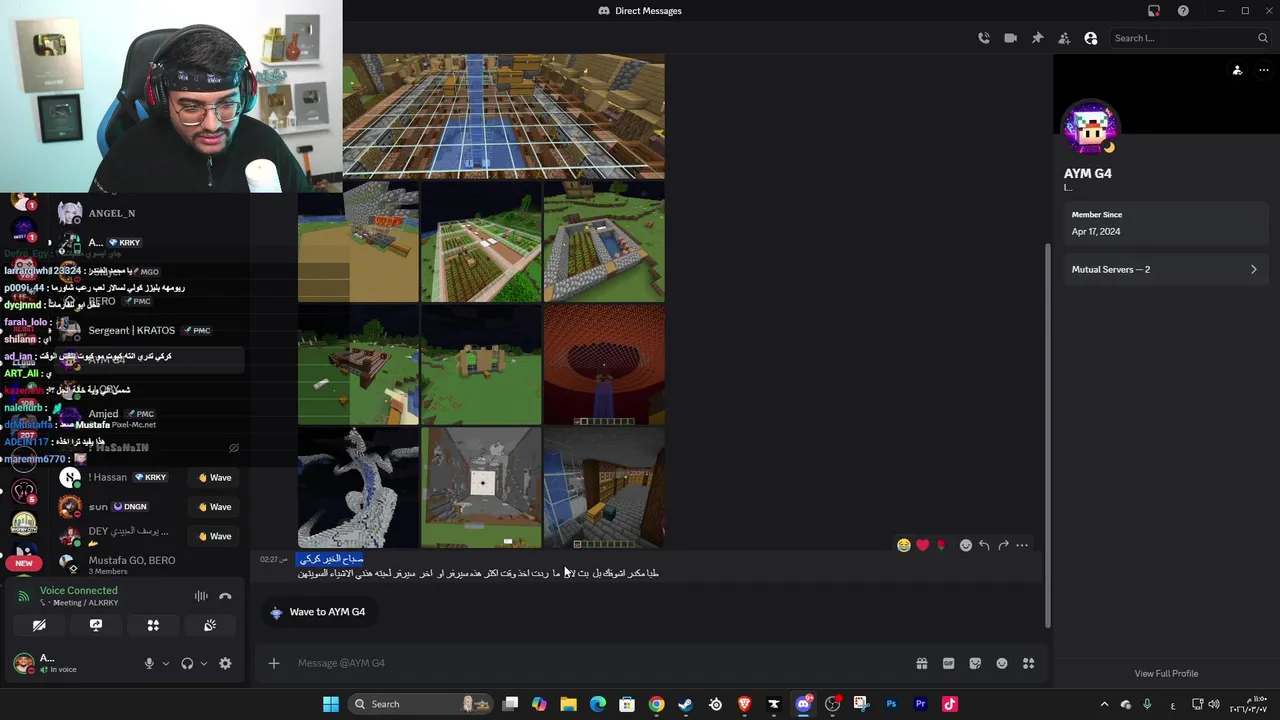Viewport: 1280px width, 720px height.
Task: Open the Discord inbox icon
Action: pos(1154,11)
